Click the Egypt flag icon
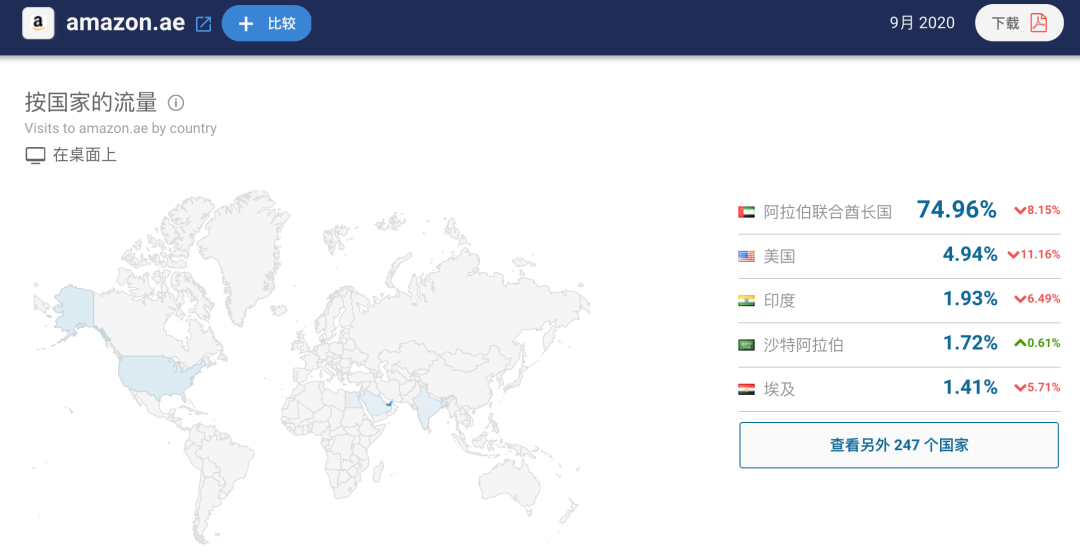1080x557 pixels. (x=746, y=389)
